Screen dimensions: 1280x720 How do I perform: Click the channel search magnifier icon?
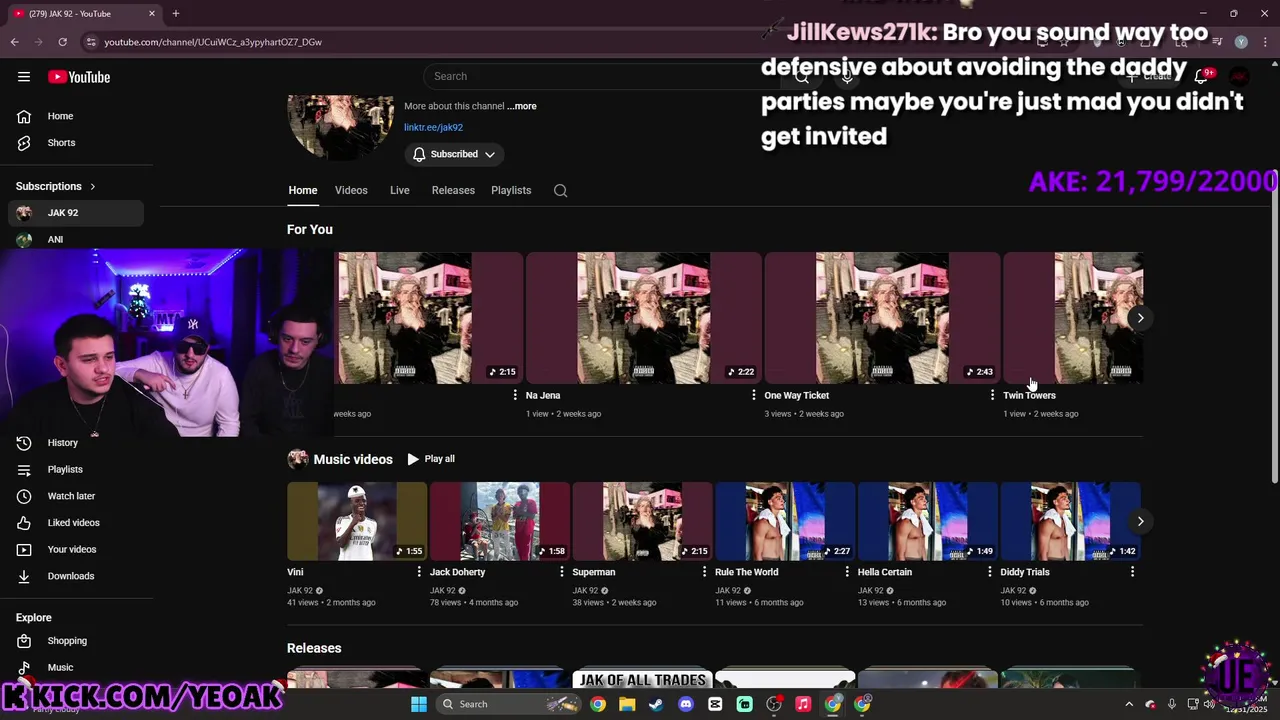click(x=561, y=191)
